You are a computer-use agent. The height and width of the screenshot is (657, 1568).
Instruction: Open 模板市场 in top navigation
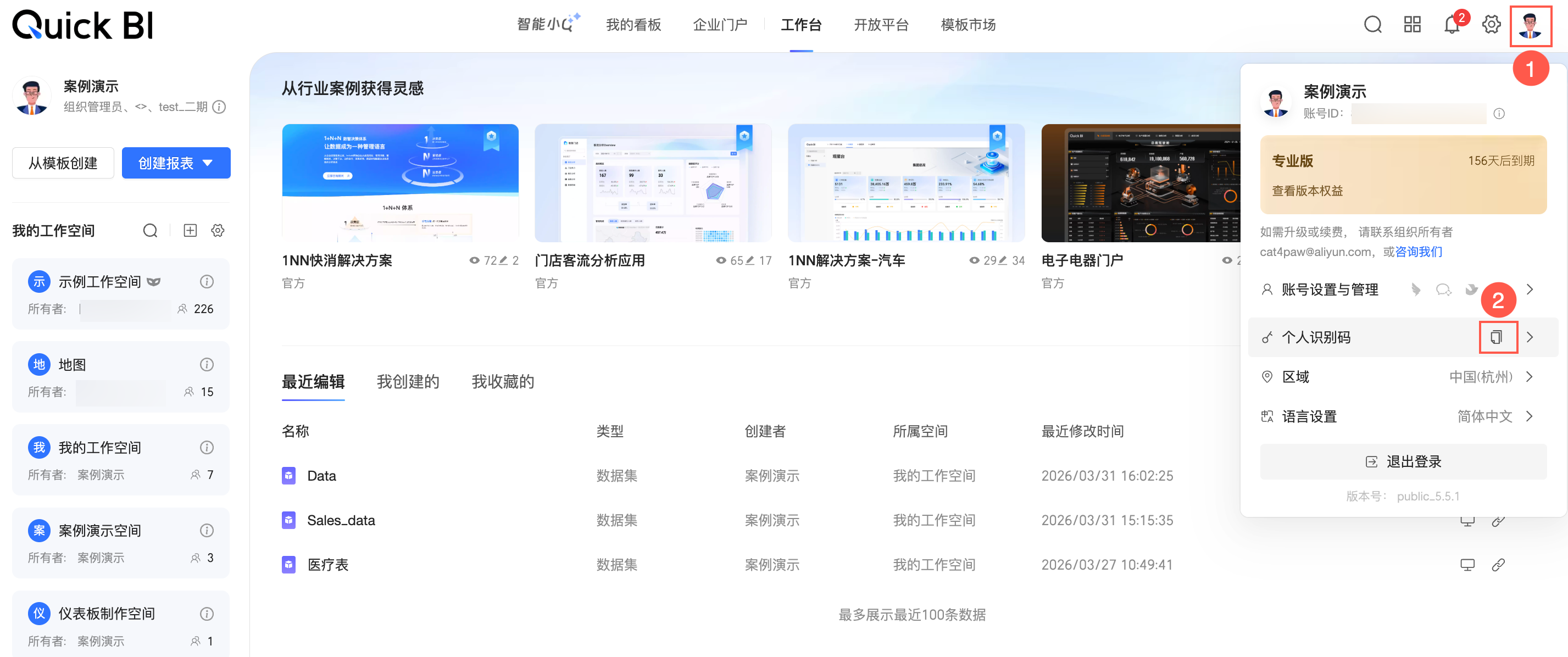coord(968,25)
